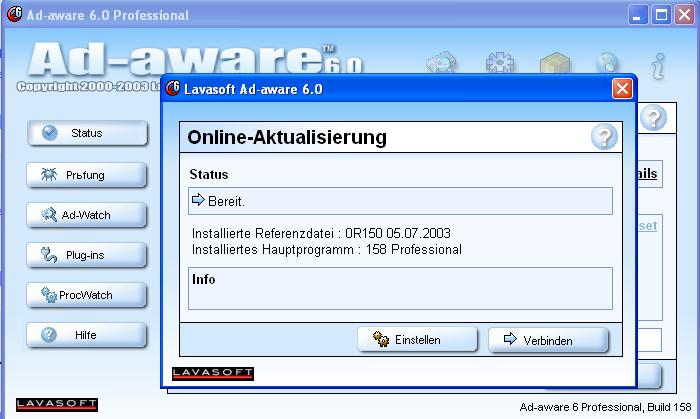Image resolution: width=700 pixels, height=419 pixels.
Task: Click the 'Bereit.' status text
Action: pyautogui.click(x=226, y=202)
